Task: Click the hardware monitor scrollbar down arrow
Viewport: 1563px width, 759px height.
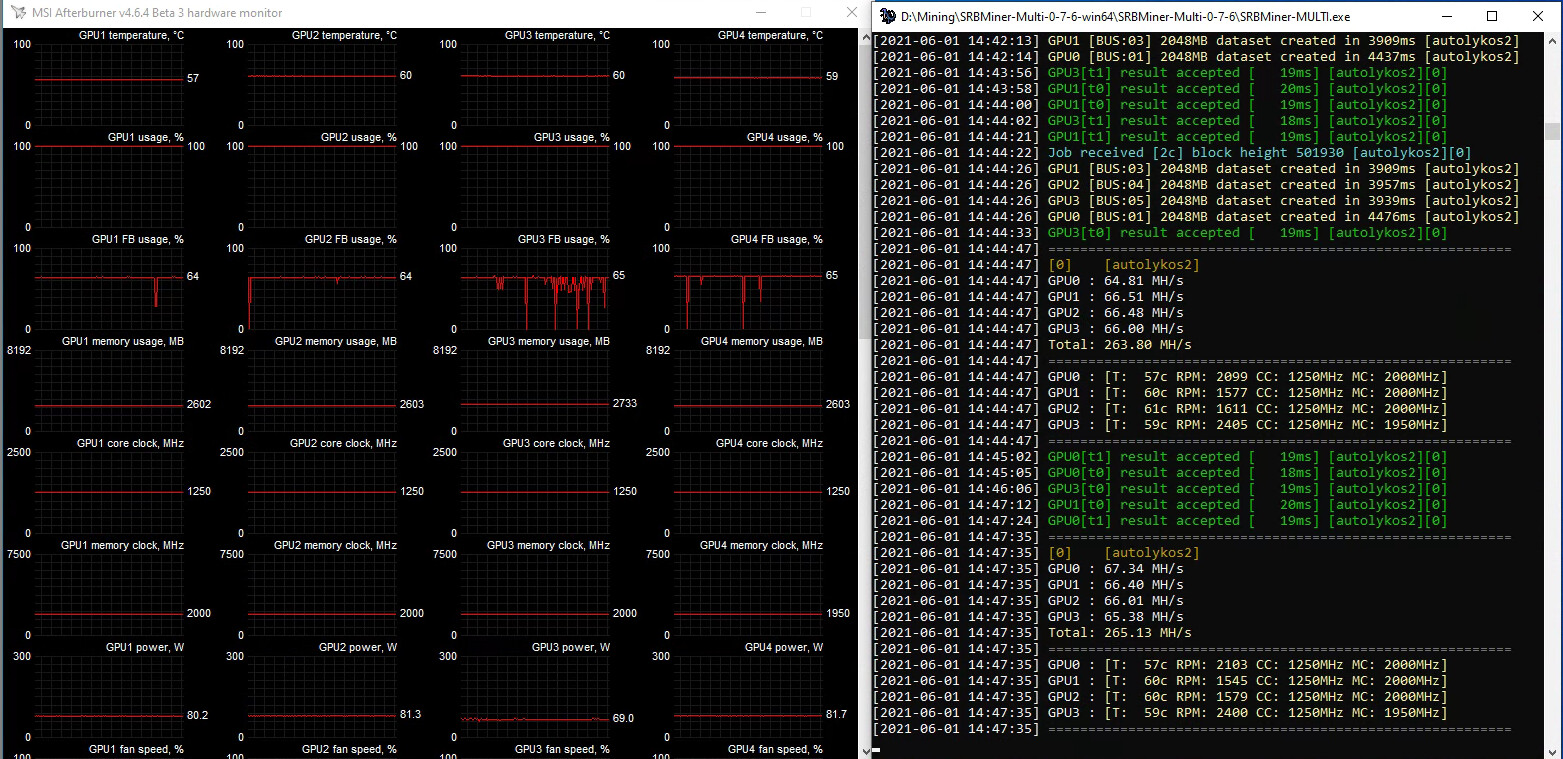Action: point(865,750)
